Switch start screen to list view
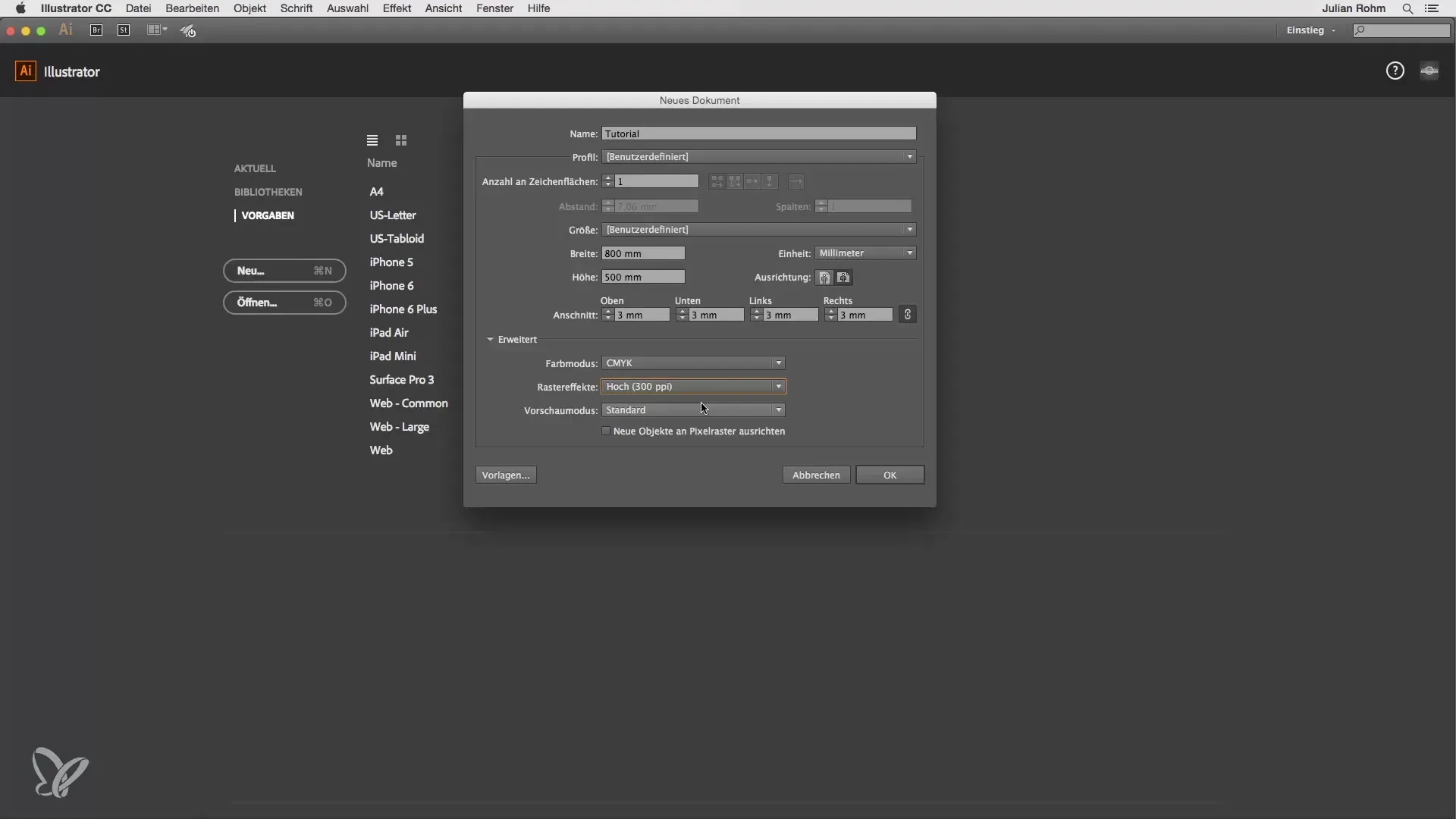Screen dimensions: 1456x819 coord(372,140)
